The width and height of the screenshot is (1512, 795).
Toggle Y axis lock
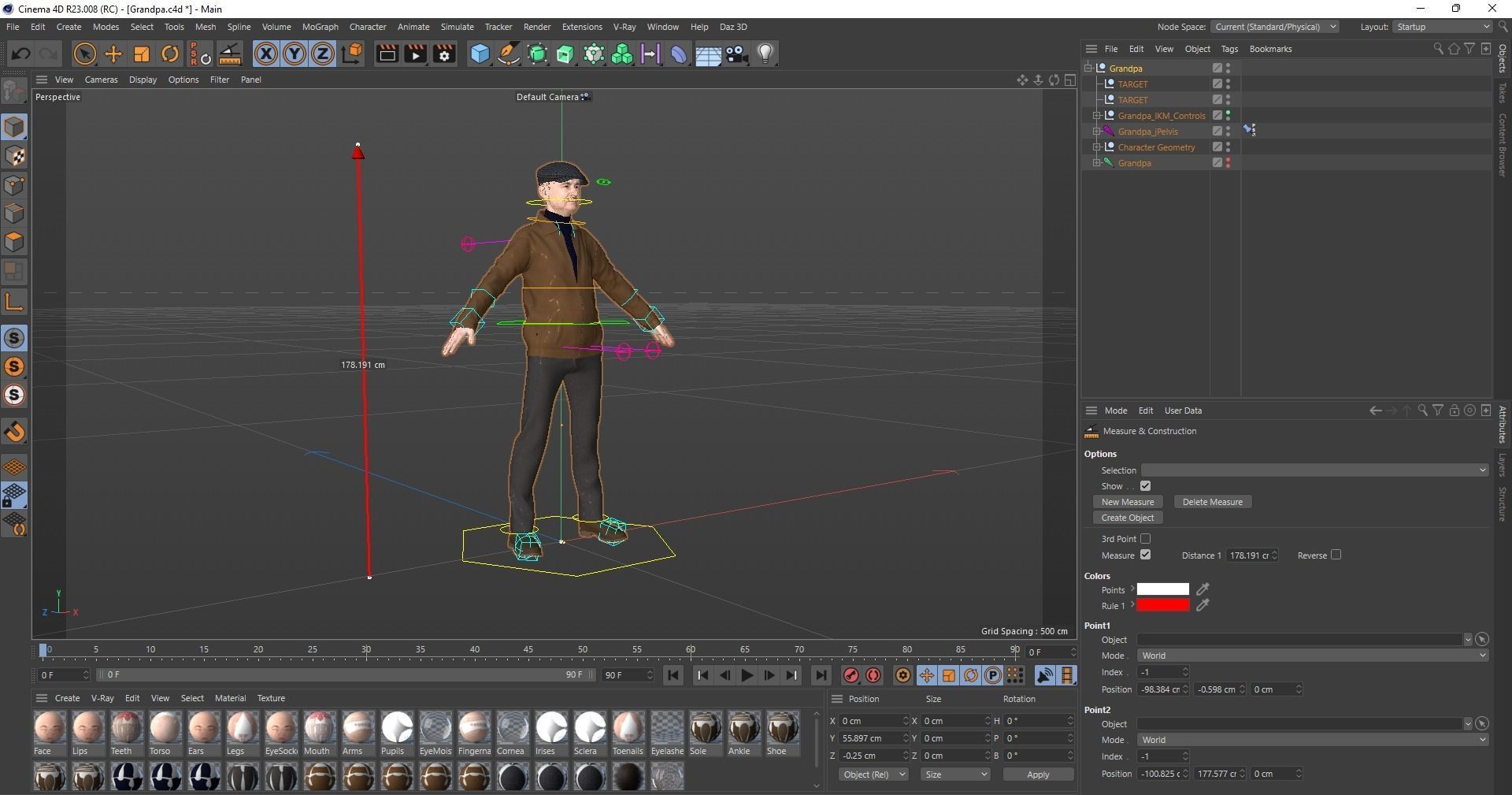tap(295, 54)
